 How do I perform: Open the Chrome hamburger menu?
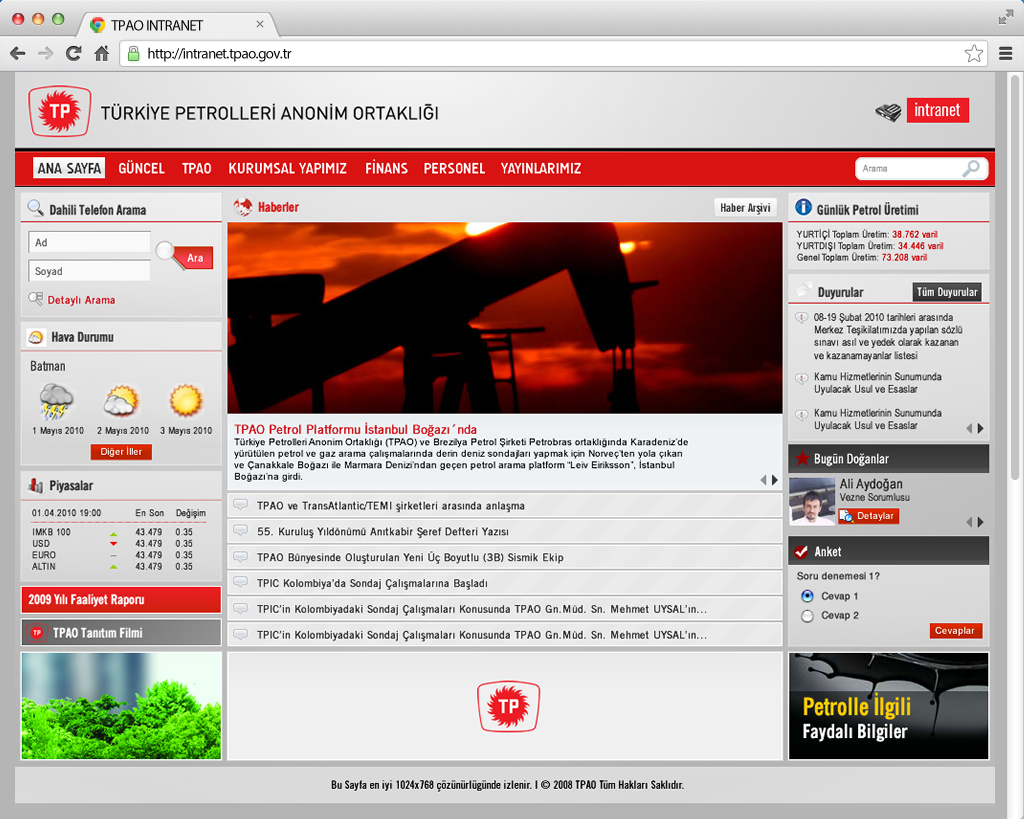tap(1006, 54)
